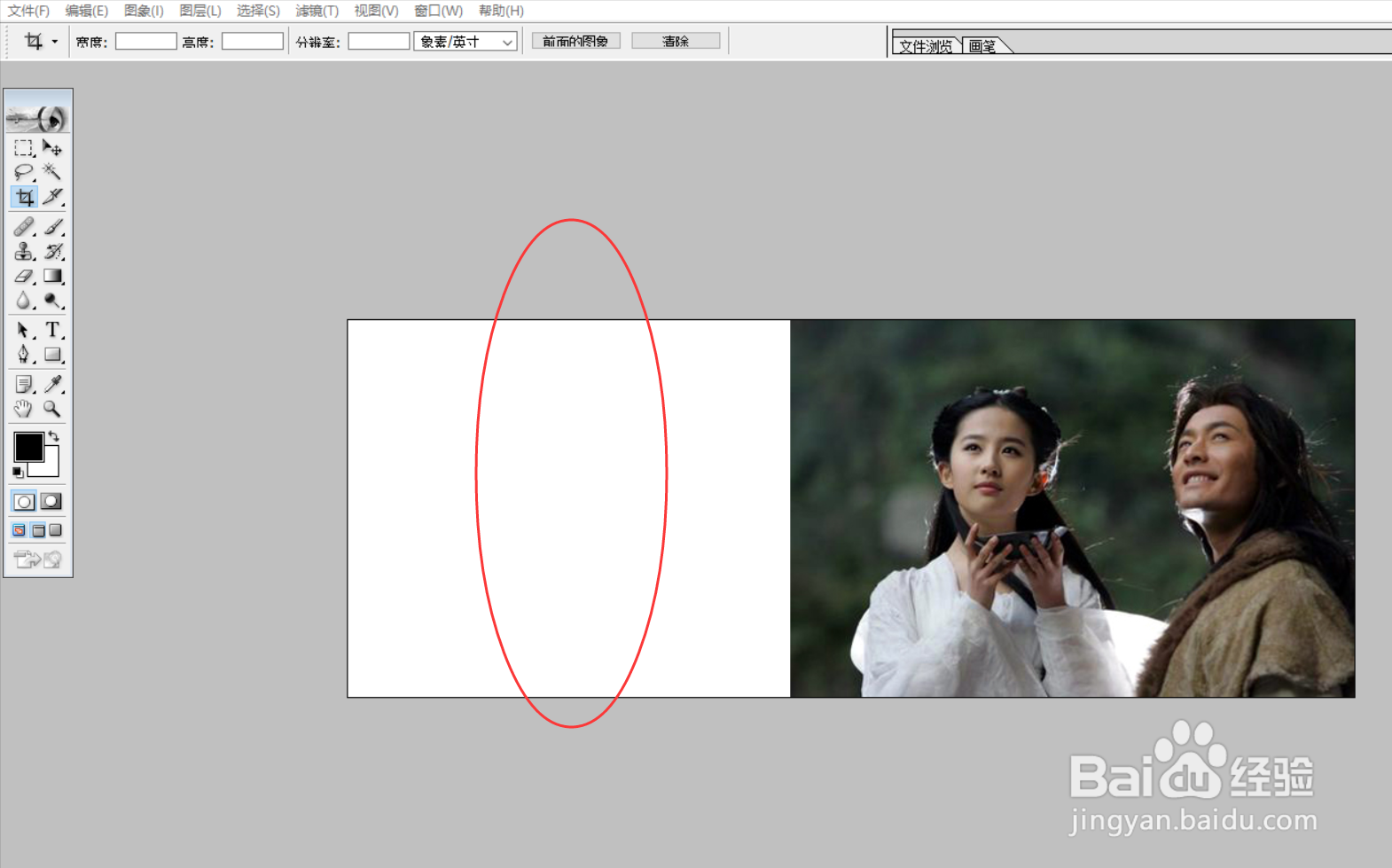Screen dimensions: 1392x868
Task: Switch to the 画笔 tab
Action: pyautogui.click(x=982, y=46)
